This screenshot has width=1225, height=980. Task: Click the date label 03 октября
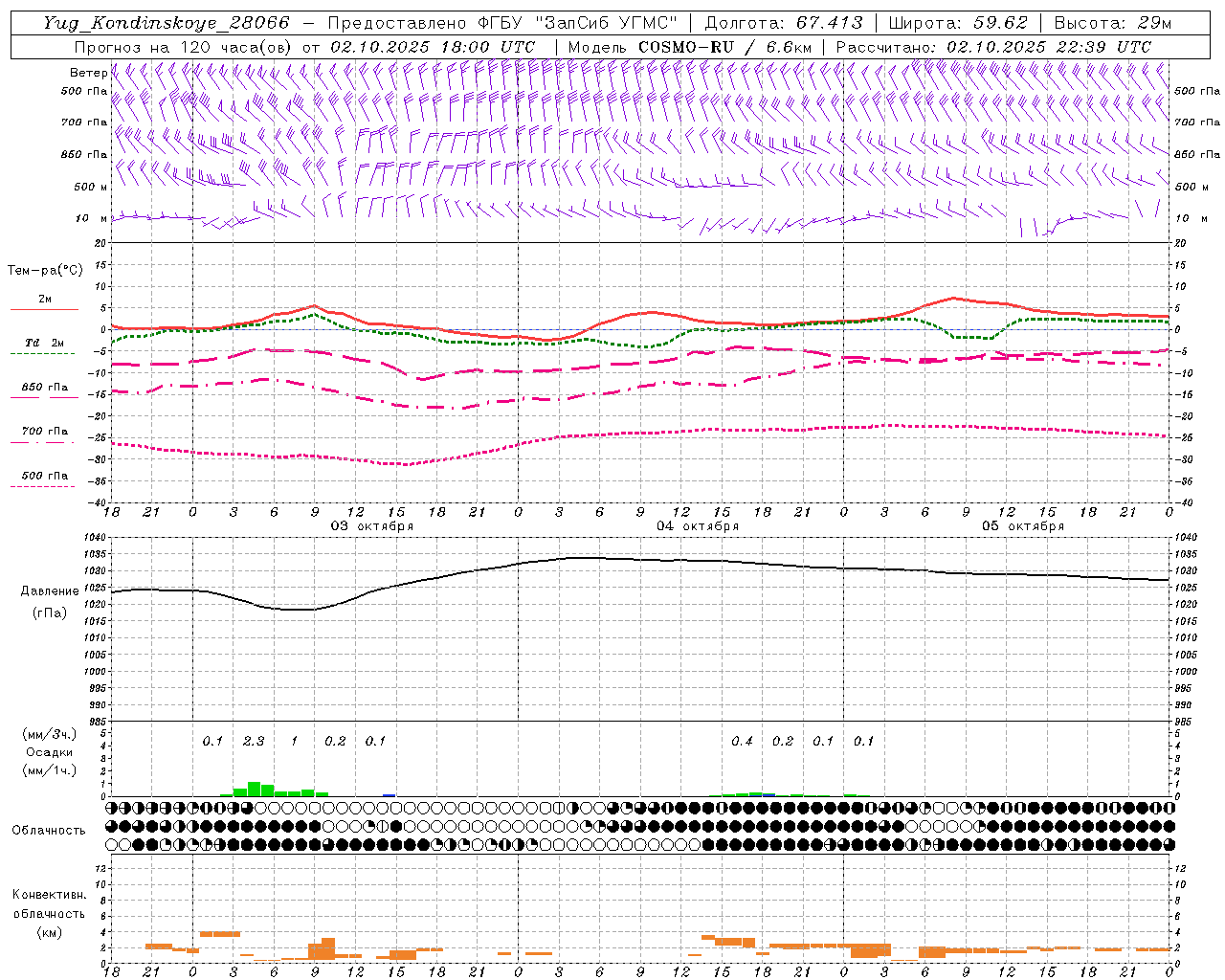[372, 526]
